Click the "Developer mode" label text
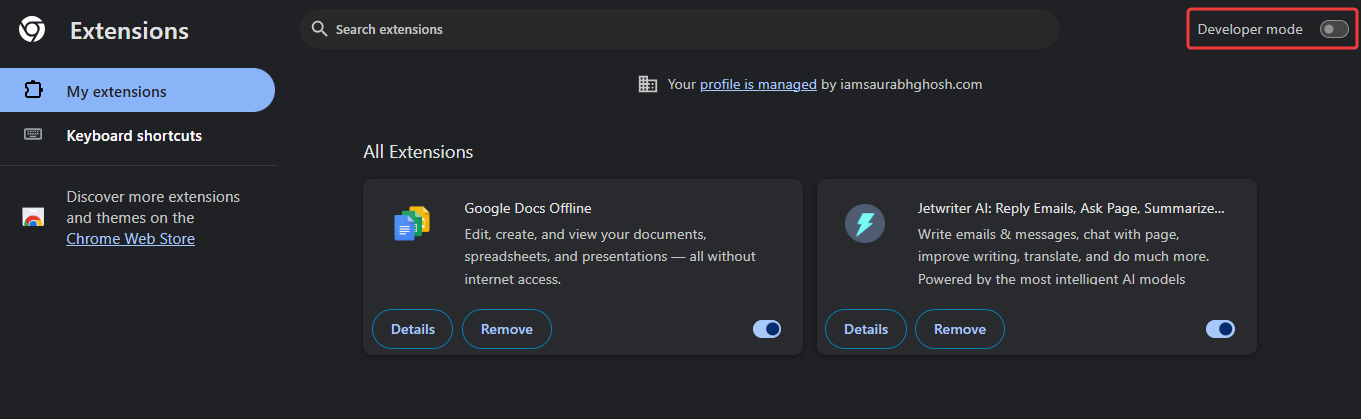This screenshot has height=419, width=1361. [x=1250, y=29]
